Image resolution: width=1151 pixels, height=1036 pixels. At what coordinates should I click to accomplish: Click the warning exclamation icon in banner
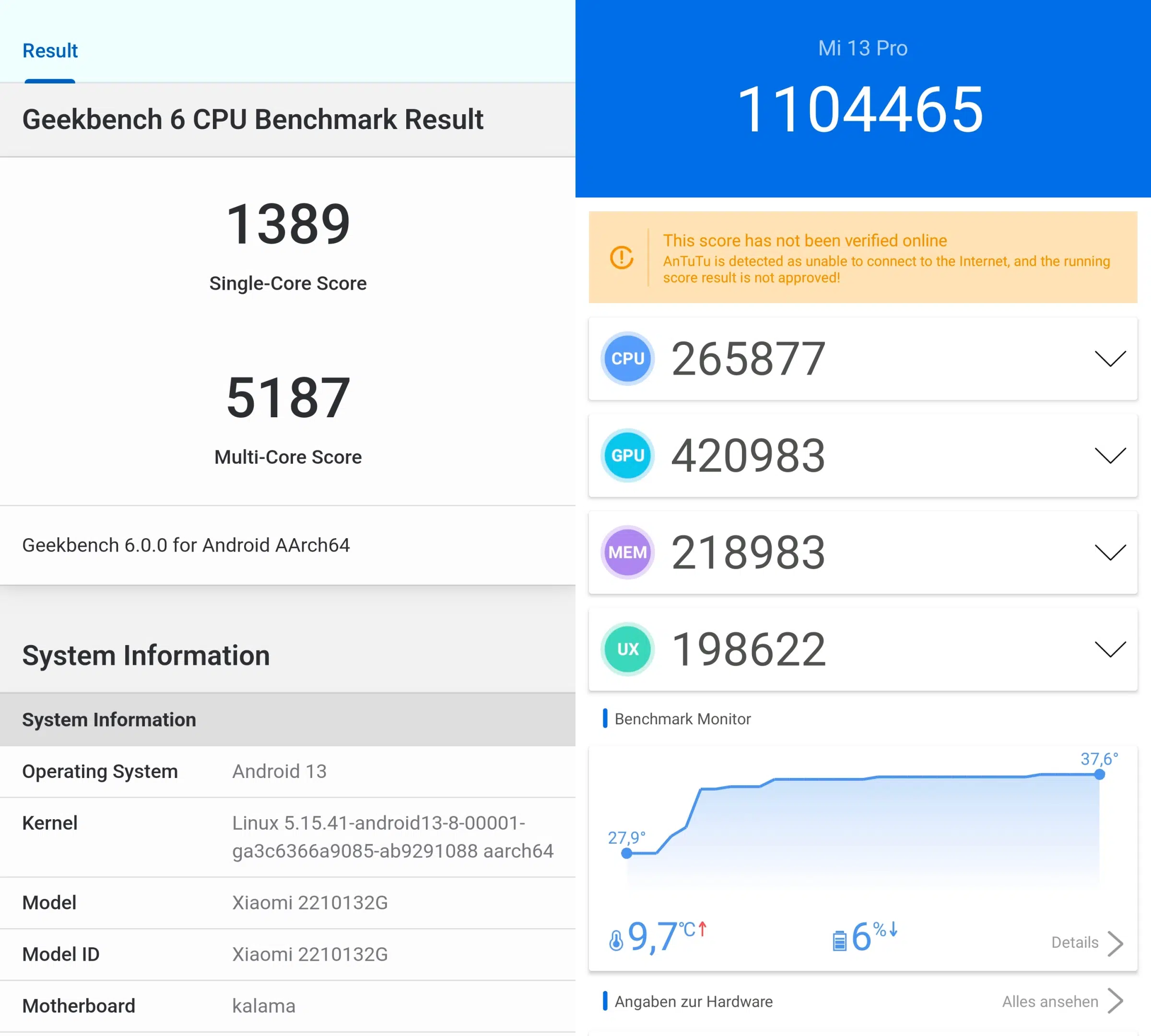click(x=622, y=257)
